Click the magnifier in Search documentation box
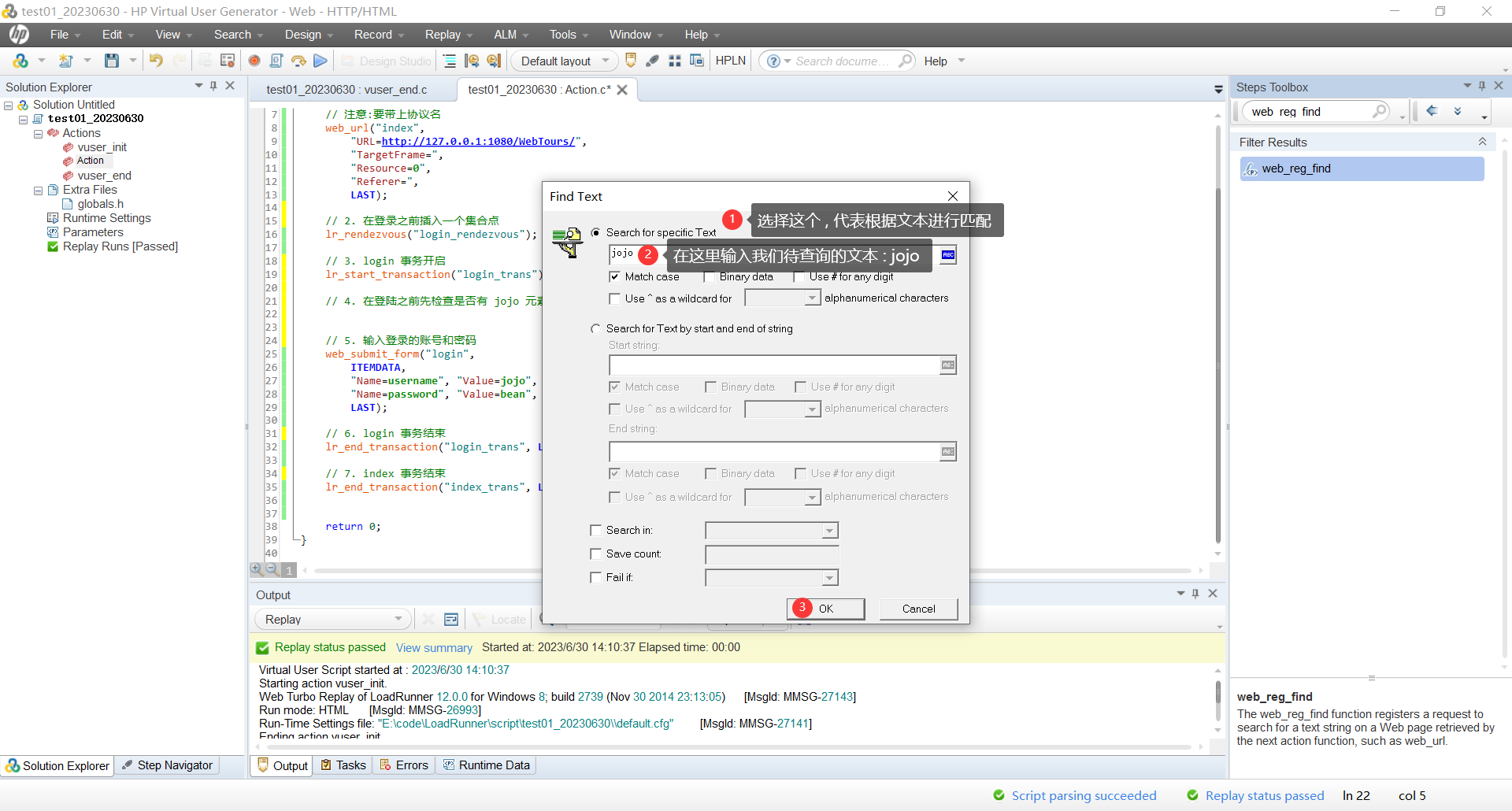The height and width of the screenshot is (811, 1512). coord(906,61)
